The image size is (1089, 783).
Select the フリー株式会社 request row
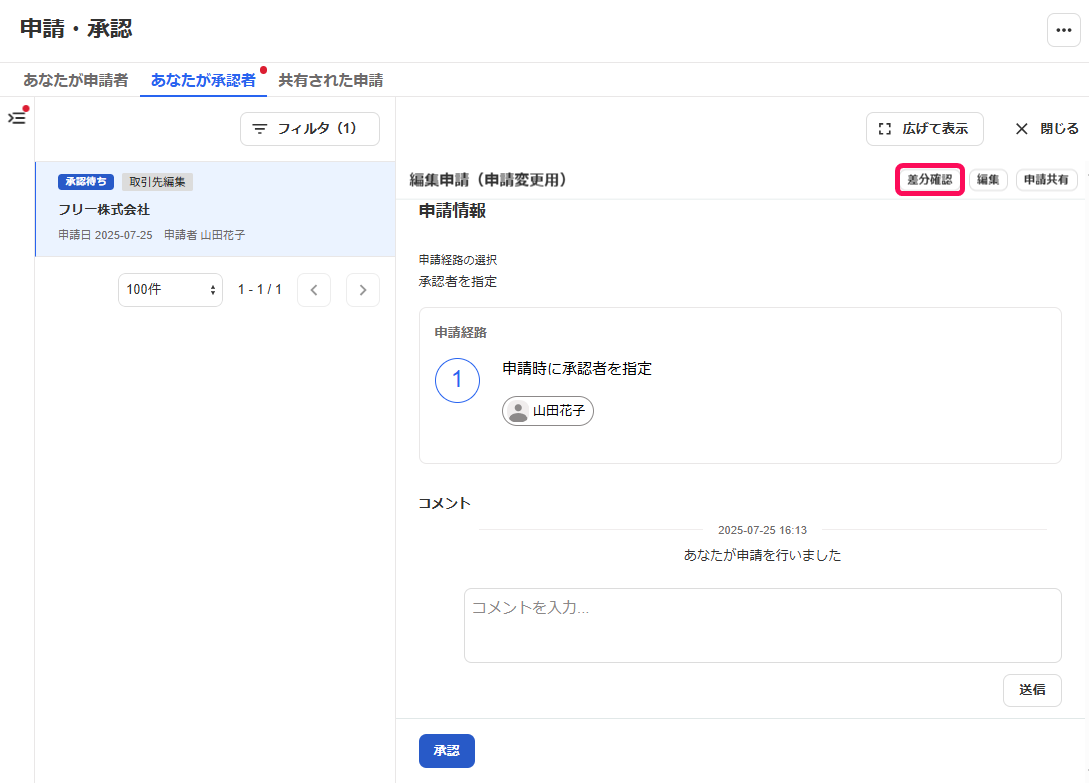215,209
